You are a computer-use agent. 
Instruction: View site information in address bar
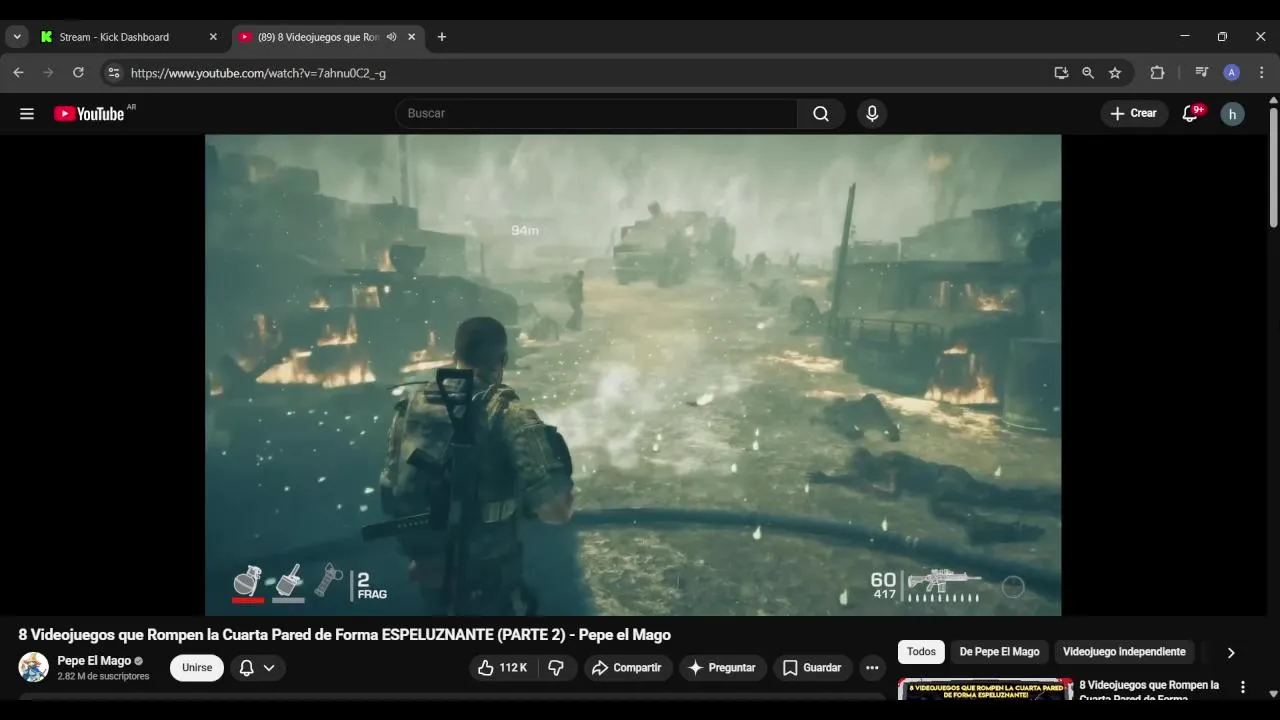[114, 73]
